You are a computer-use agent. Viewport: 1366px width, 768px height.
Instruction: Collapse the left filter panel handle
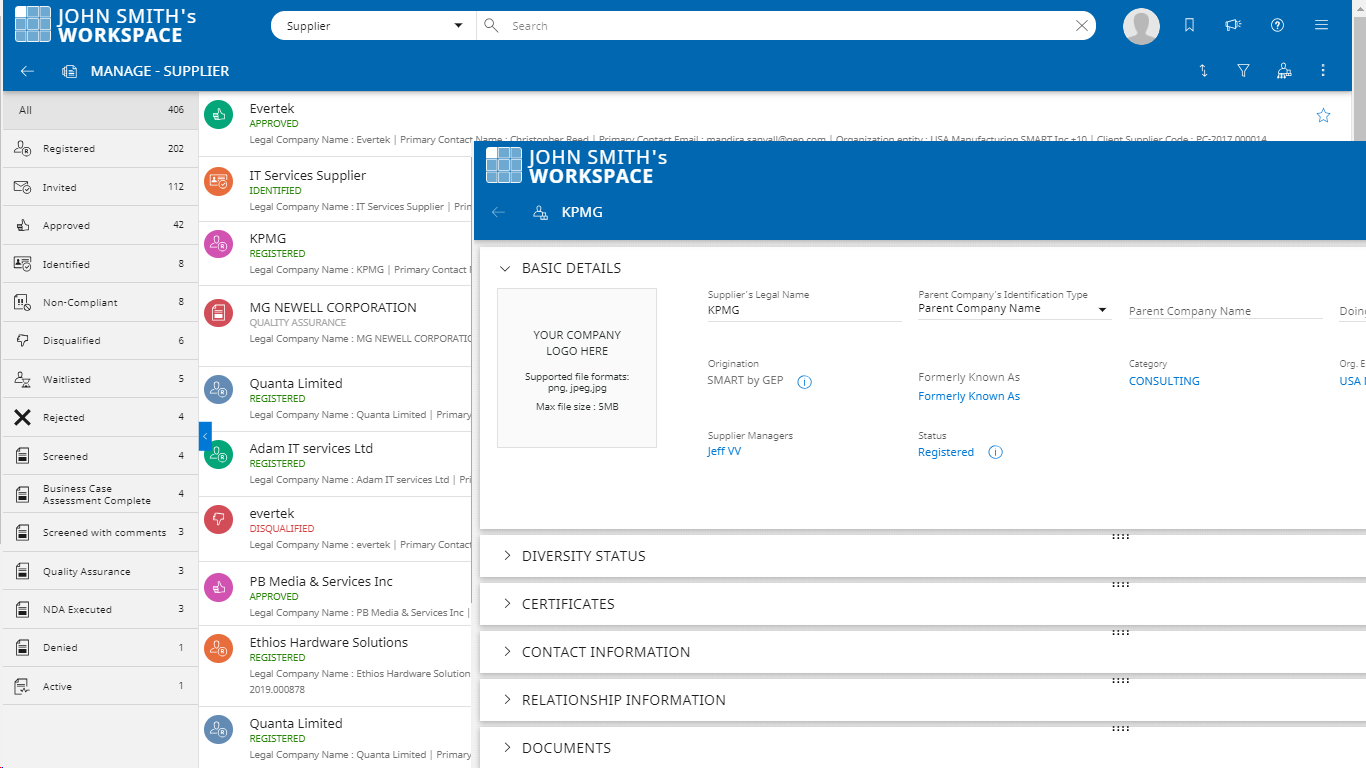pyautogui.click(x=205, y=436)
